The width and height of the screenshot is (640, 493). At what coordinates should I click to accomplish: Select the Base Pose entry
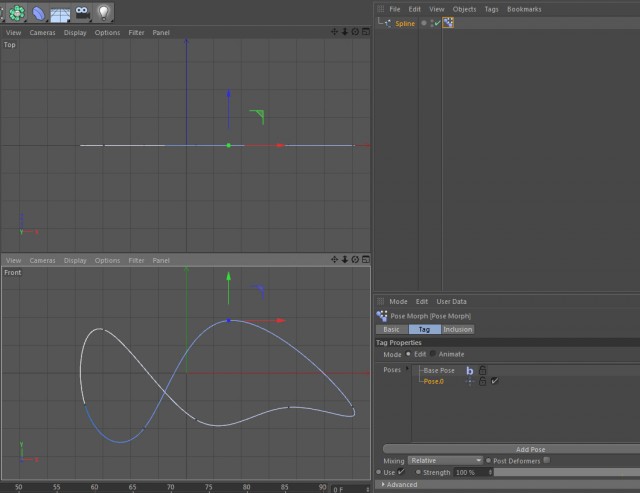(x=439, y=371)
